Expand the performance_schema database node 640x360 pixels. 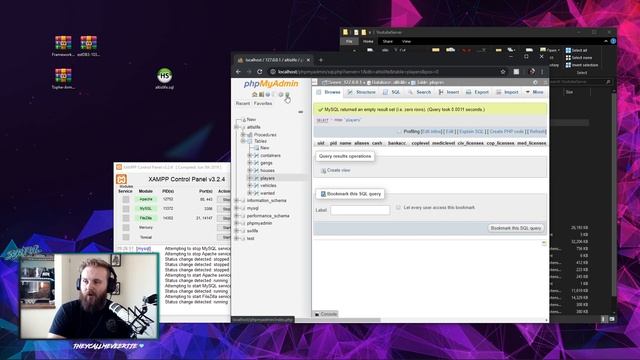(237, 216)
